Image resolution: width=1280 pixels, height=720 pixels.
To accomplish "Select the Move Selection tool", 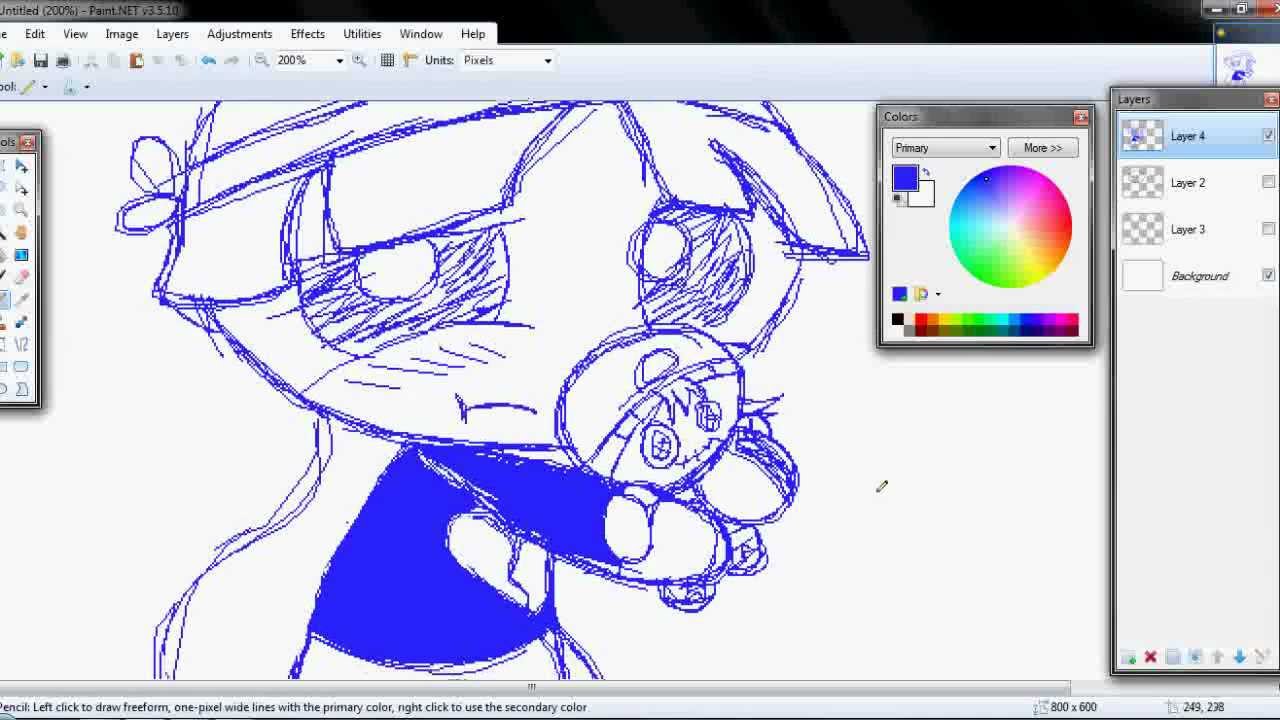I will 21,188.
